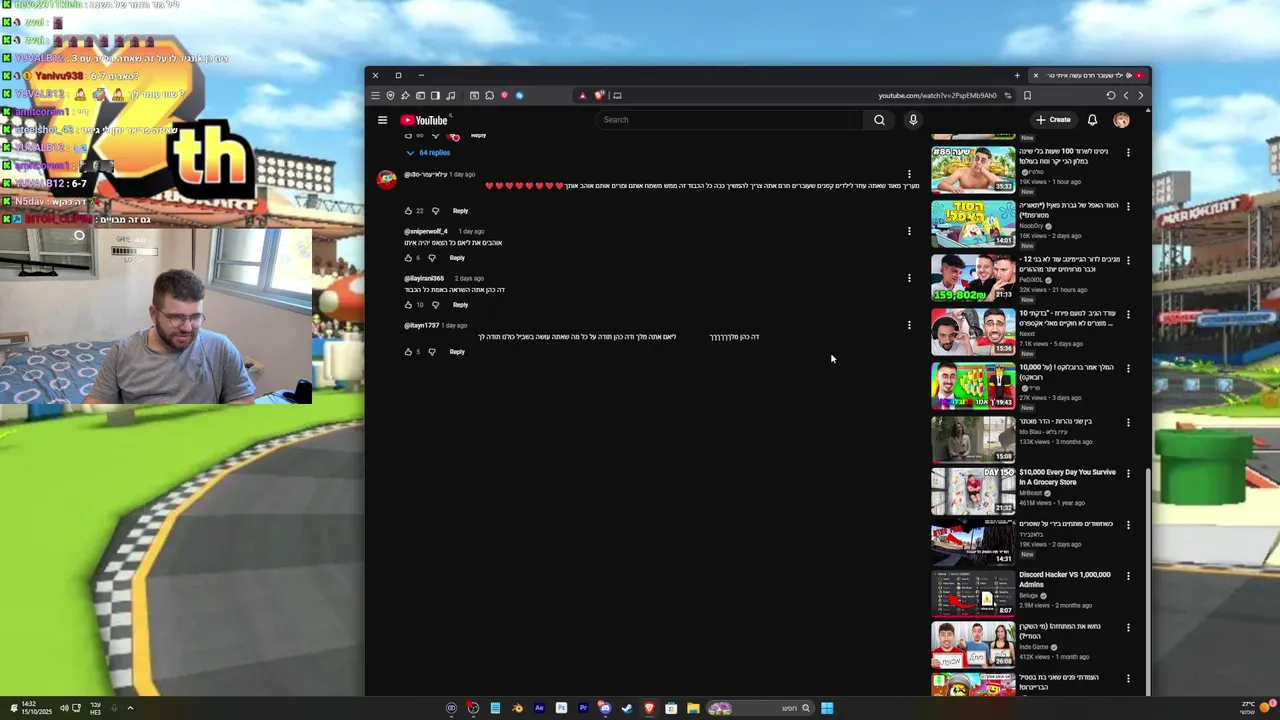
Task: Click the YouTube logo to go home
Action: click(424, 120)
